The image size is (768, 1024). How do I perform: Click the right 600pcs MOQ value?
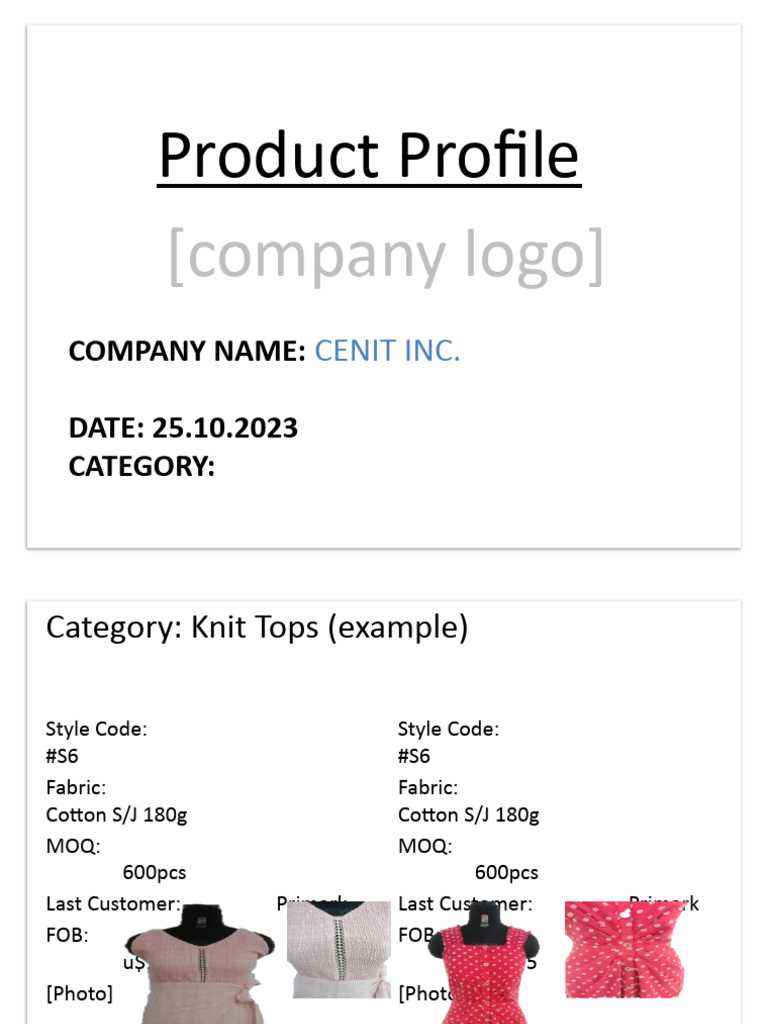506,873
